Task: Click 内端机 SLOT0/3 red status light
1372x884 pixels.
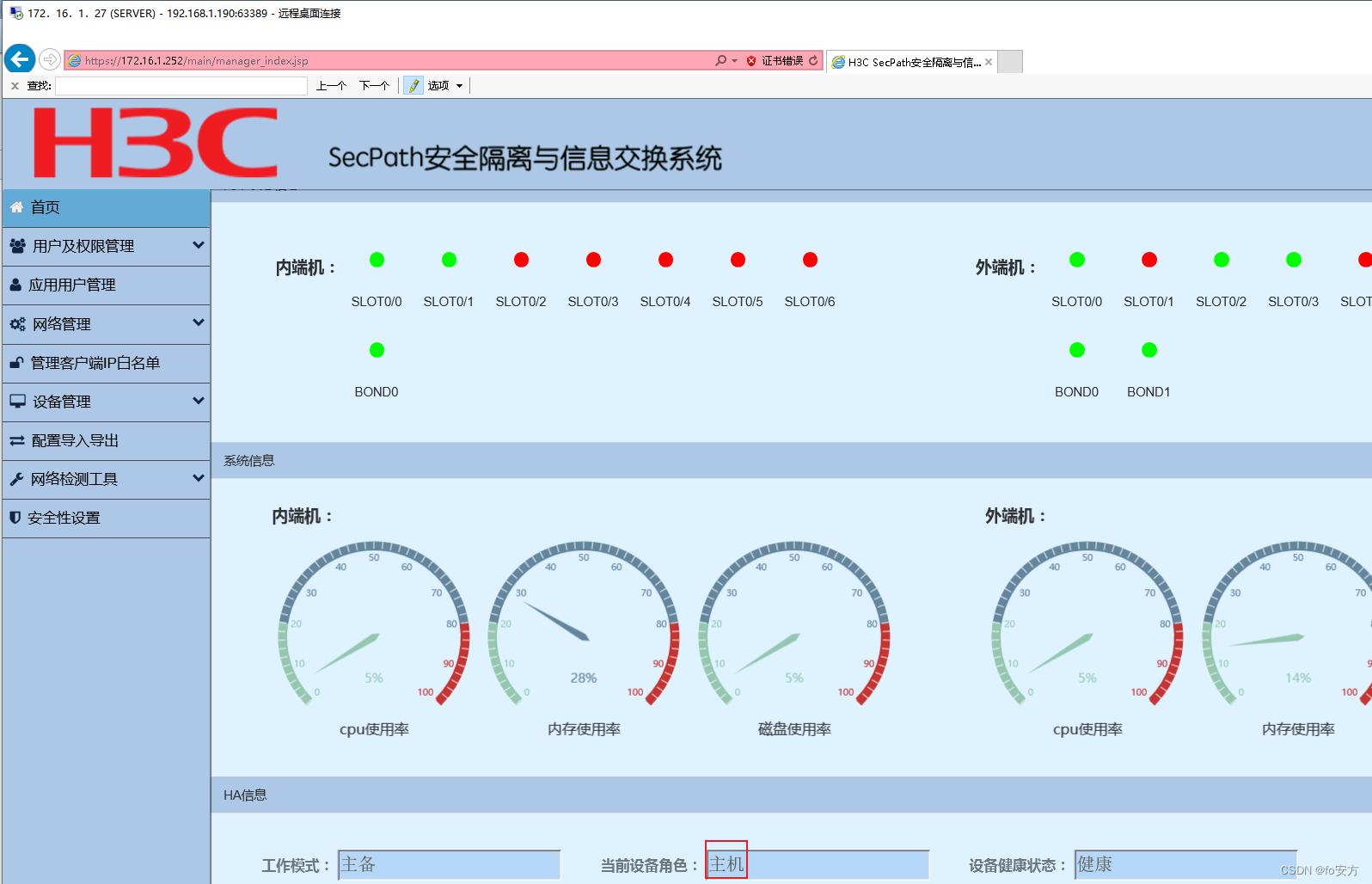Action: coord(593,260)
